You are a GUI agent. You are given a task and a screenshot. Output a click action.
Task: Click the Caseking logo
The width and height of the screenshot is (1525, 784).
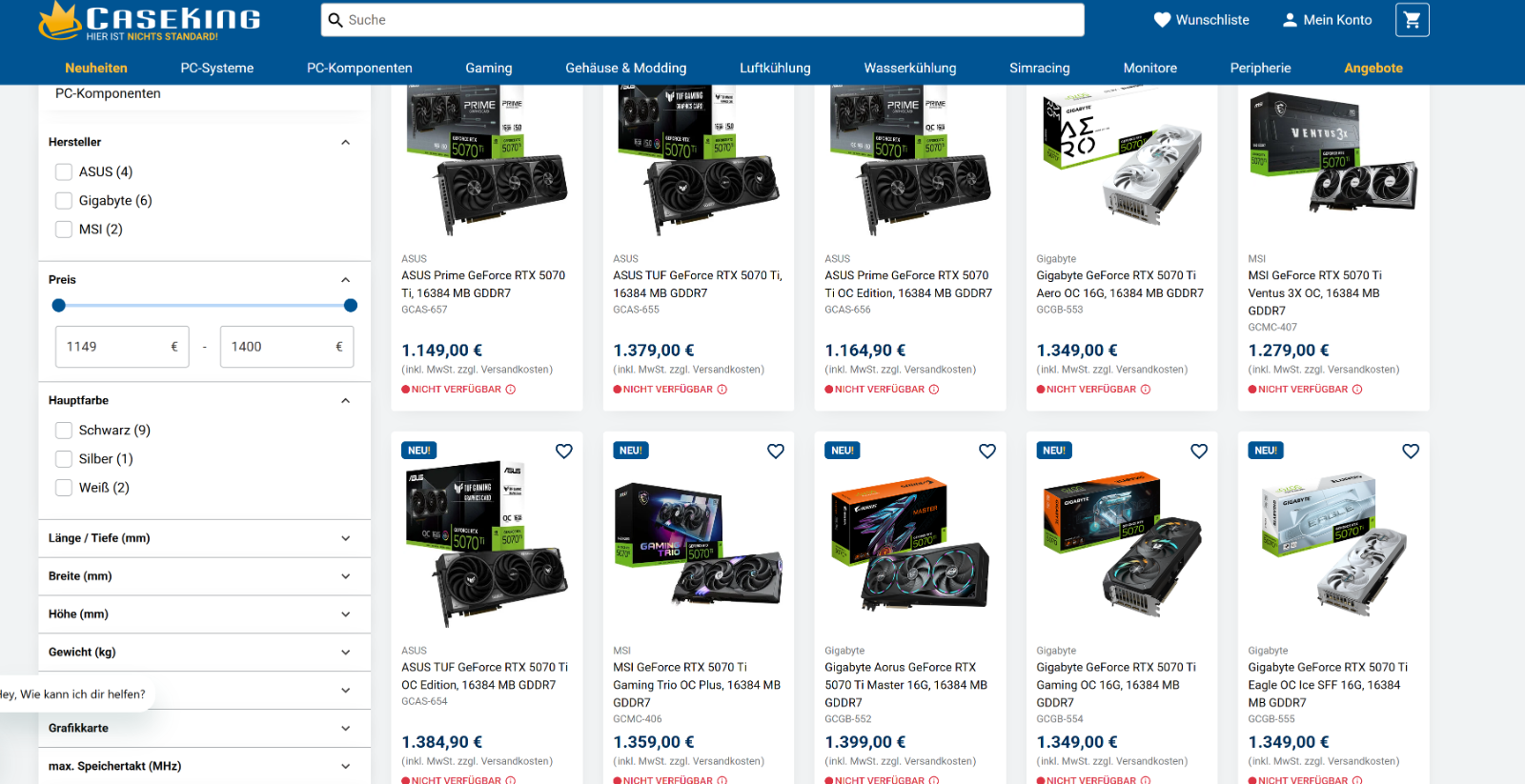150,21
